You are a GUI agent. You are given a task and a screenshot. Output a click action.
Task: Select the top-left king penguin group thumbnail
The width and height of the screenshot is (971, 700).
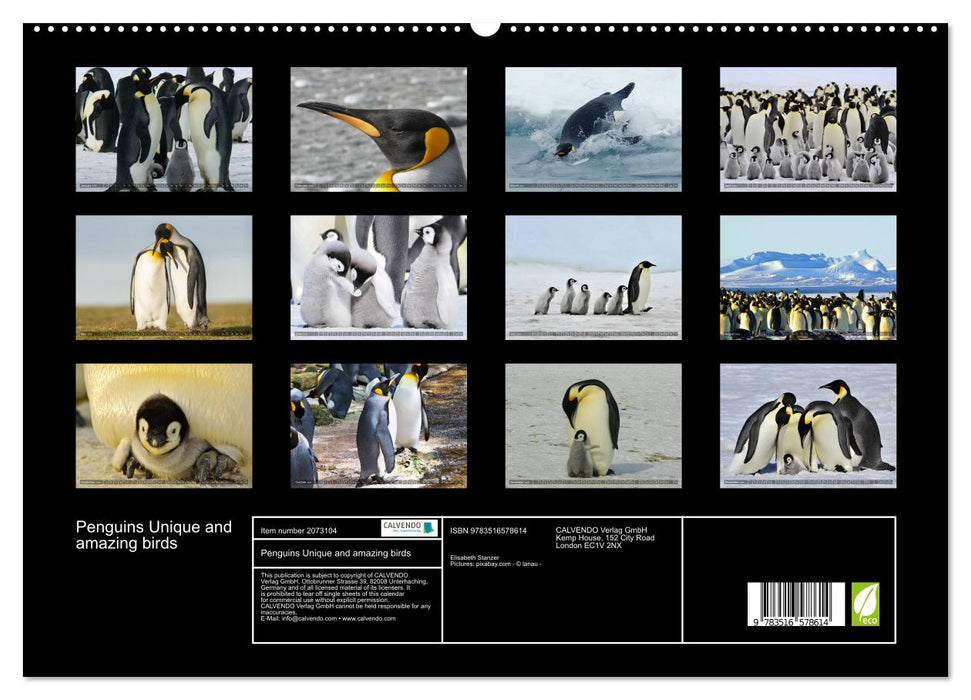coord(162,132)
